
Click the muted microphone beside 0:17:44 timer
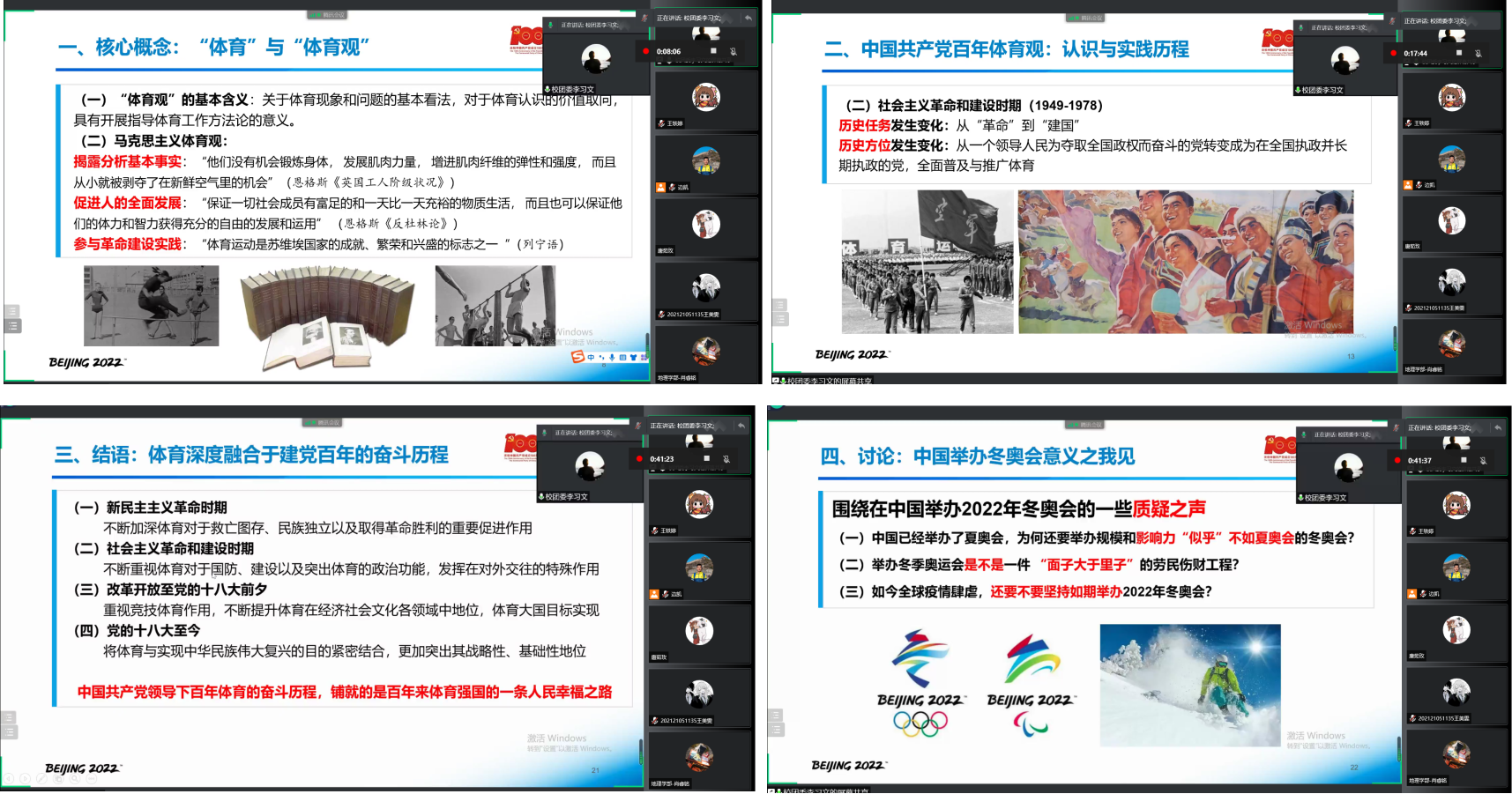(1478, 54)
